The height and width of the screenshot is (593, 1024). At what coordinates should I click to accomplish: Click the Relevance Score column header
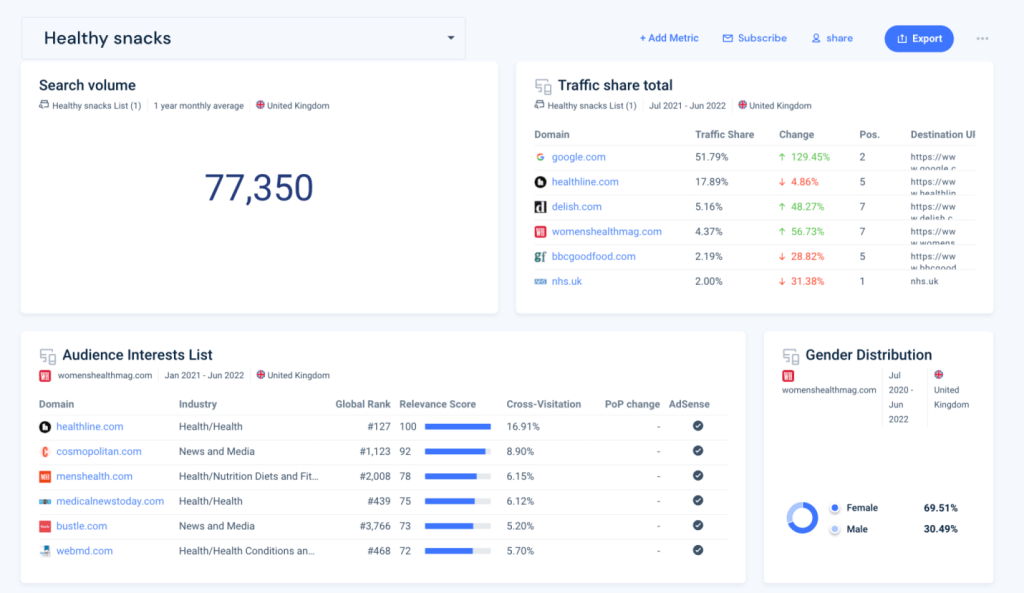point(438,405)
